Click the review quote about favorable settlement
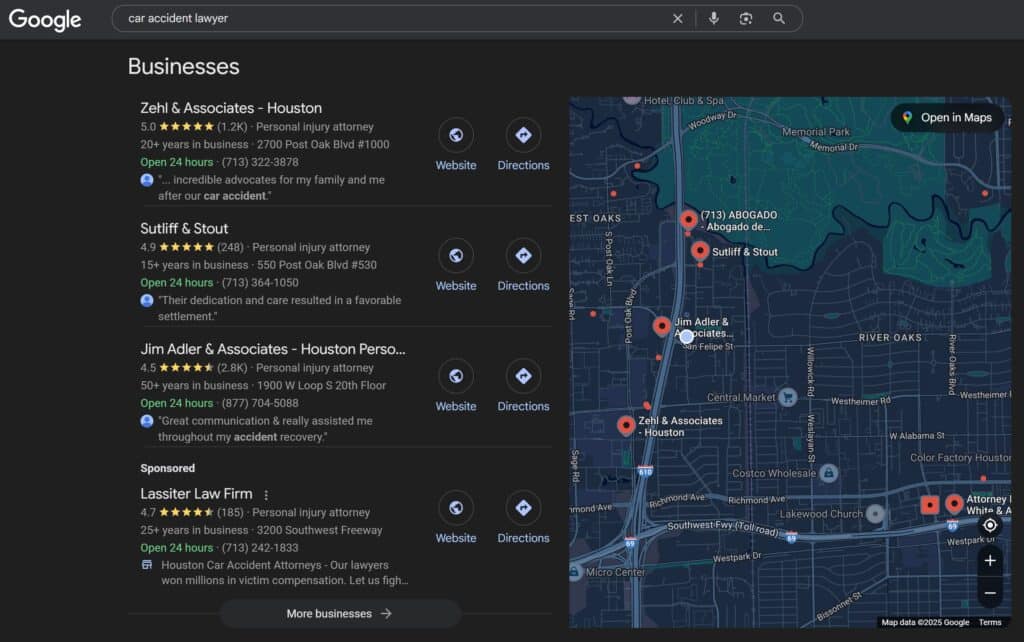1024x642 pixels. coord(280,308)
